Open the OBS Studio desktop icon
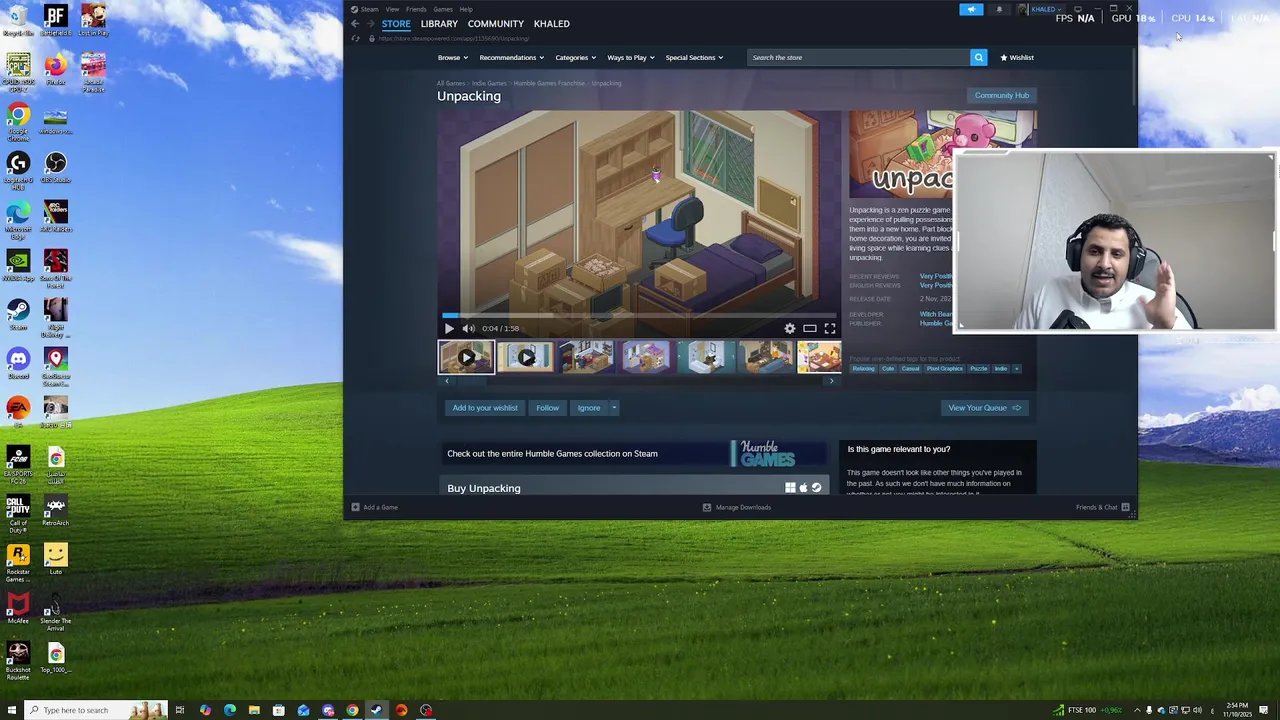The image size is (1280, 720). tap(56, 168)
